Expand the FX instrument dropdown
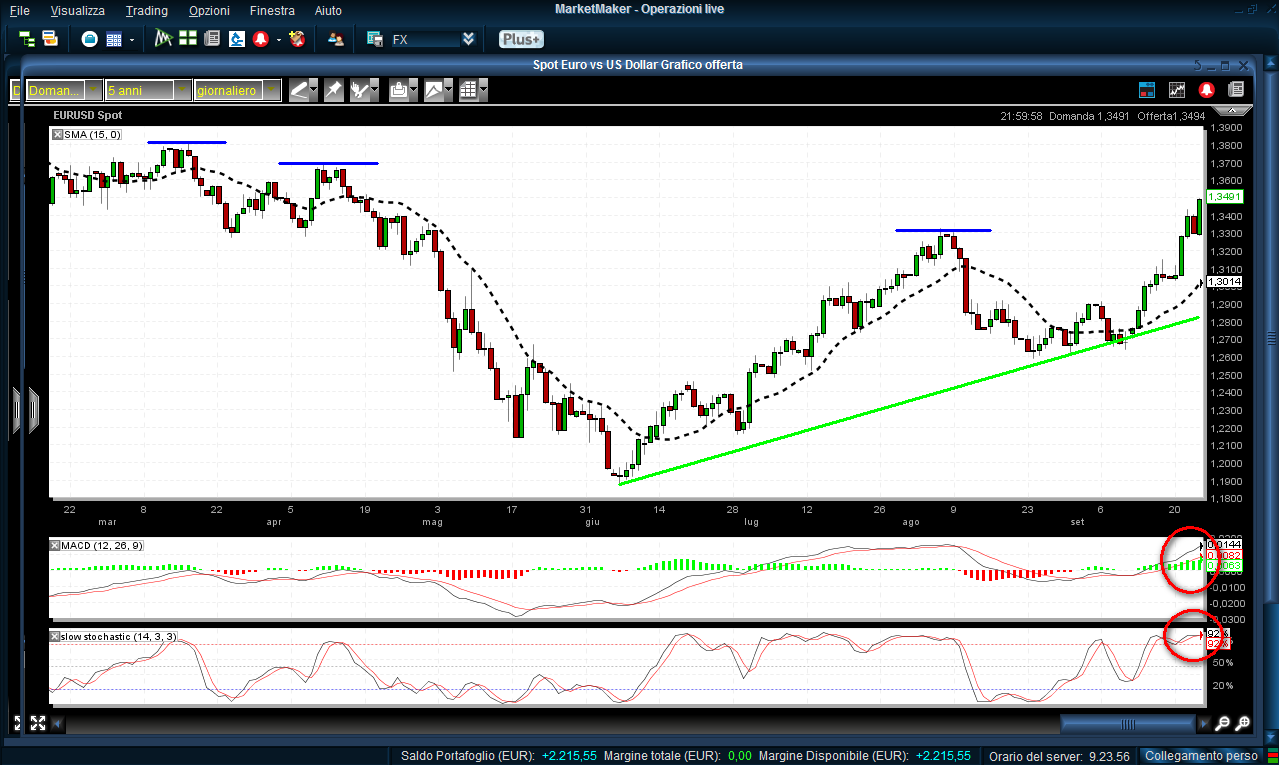This screenshot has height=765, width=1279. click(x=467, y=39)
